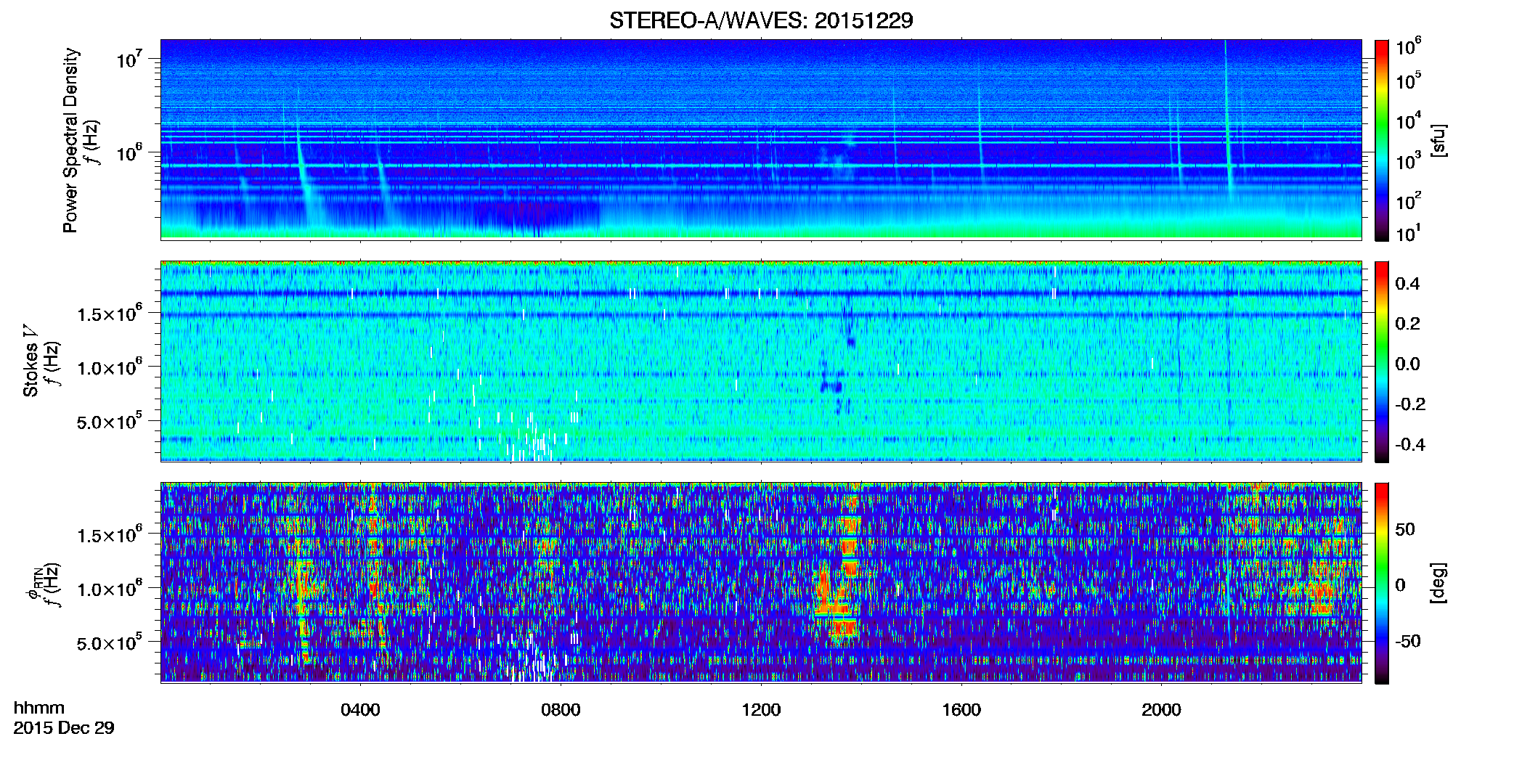Click the 1200 time axis label
Image resolution: width=1522 pixels, height=784 pixels.
(x=761, y=709)
